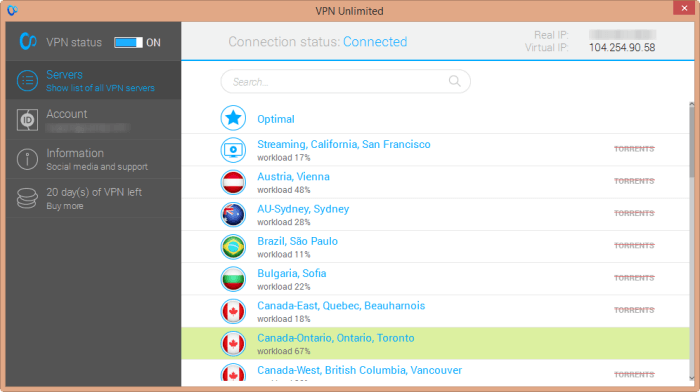Viewport: 700px width, 392px height.
Task: Click Canada-East flag icon
Action: (233, 311)
